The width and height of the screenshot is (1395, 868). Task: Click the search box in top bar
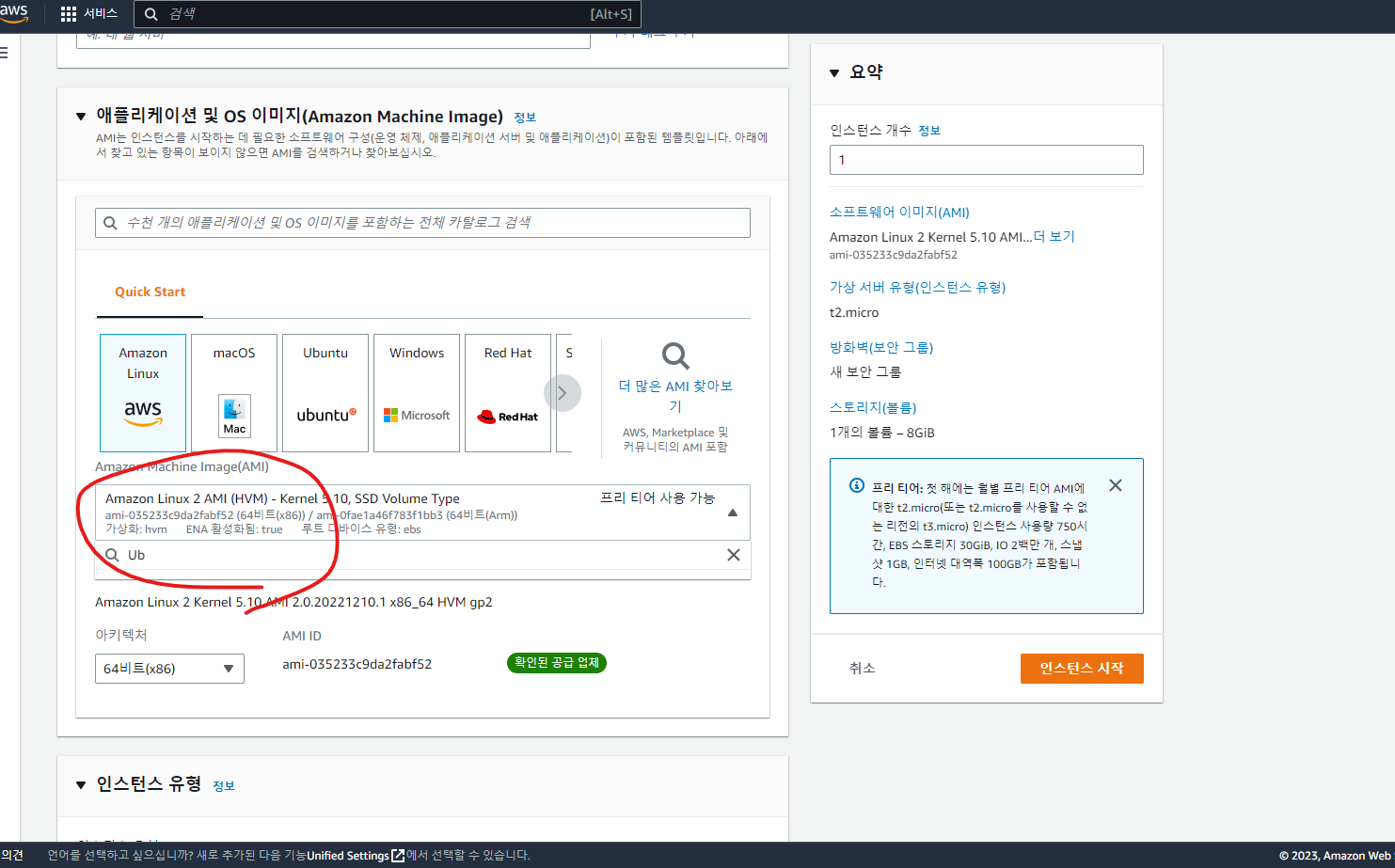(388, 14)
